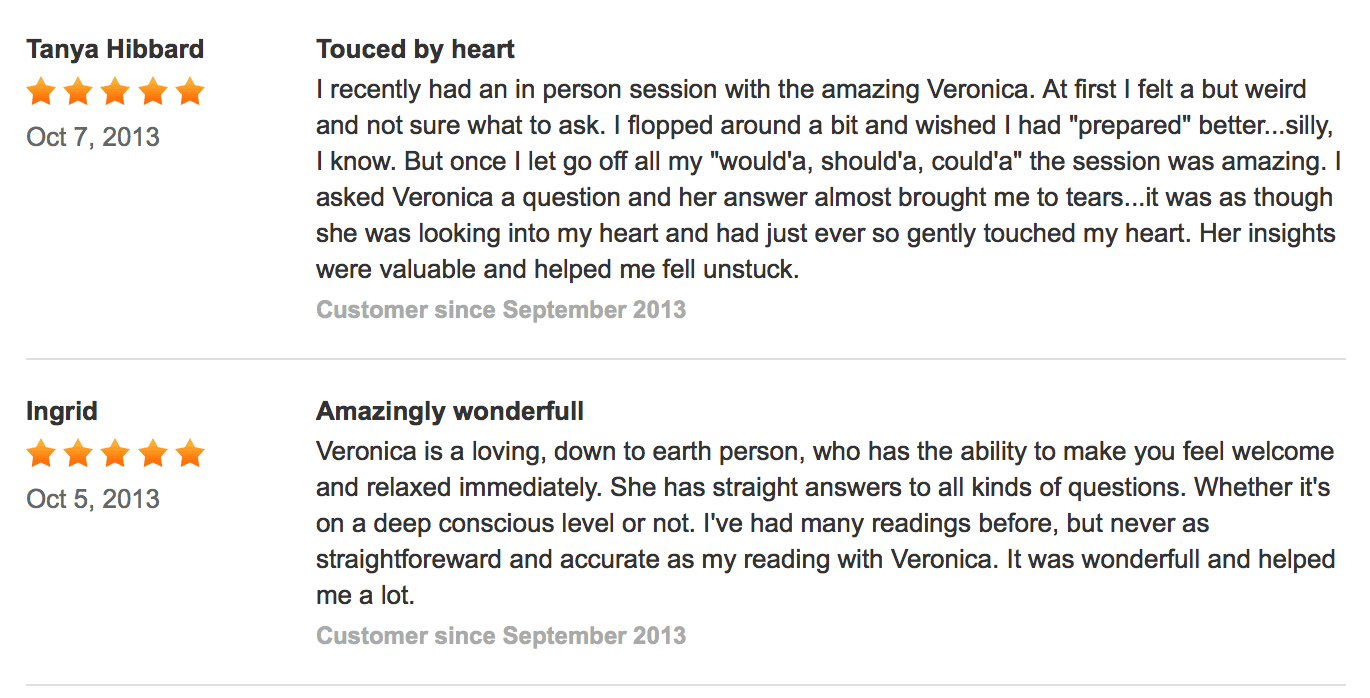This screenshot has width=1370, height=698.
Task: Click the second star in Ingrid's rating
Action: coord(78,455)
